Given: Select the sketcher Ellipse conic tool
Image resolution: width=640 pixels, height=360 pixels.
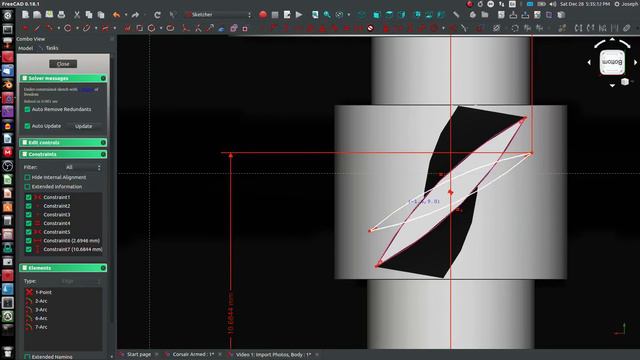Looking at the screenshot, I should coord(86,28).
